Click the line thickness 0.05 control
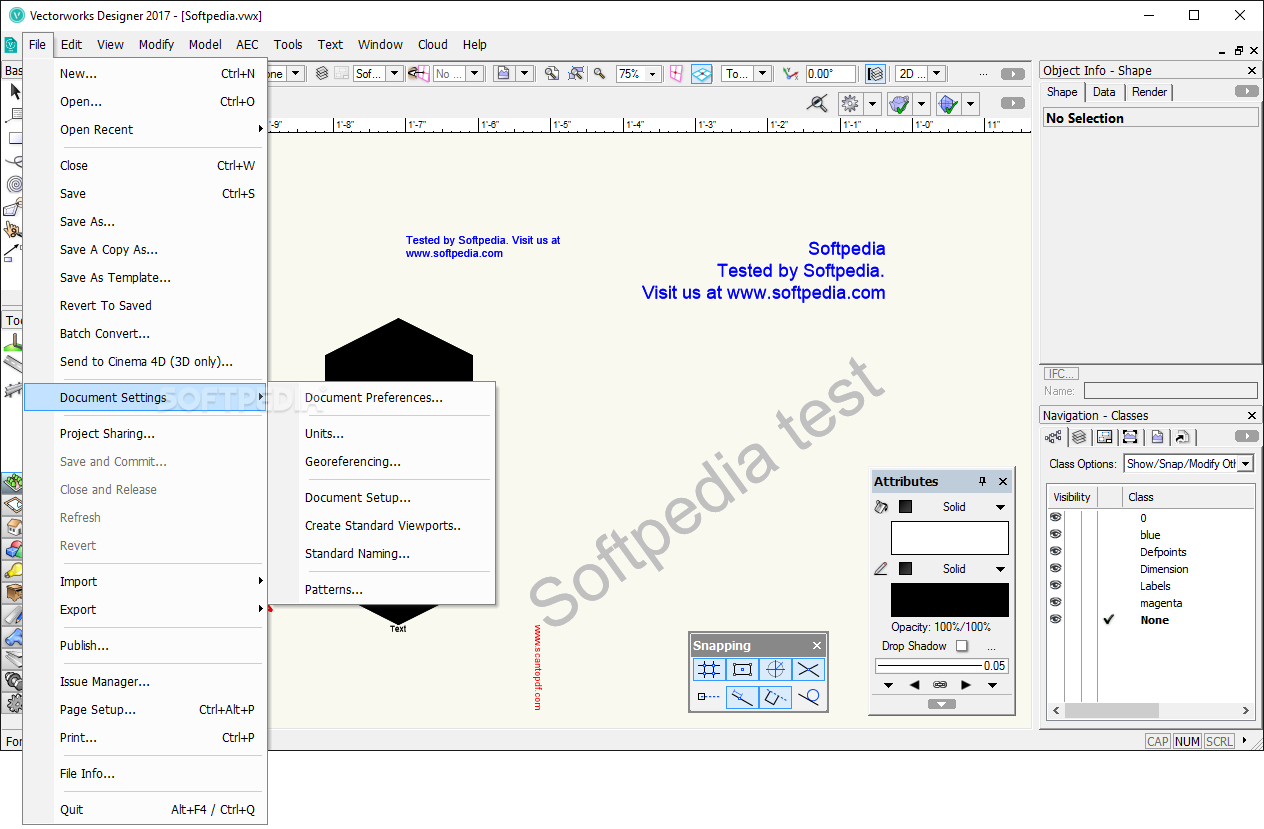This screenshot has width=1264, height=829. pos(941,665)
